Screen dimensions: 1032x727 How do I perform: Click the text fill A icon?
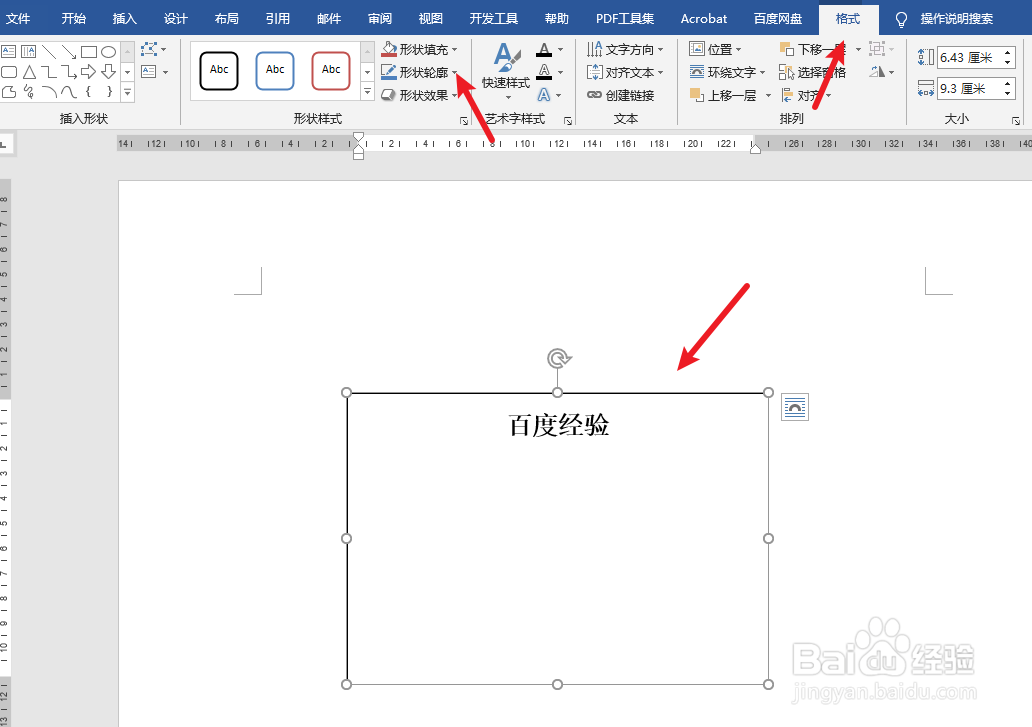click(544, 49)
